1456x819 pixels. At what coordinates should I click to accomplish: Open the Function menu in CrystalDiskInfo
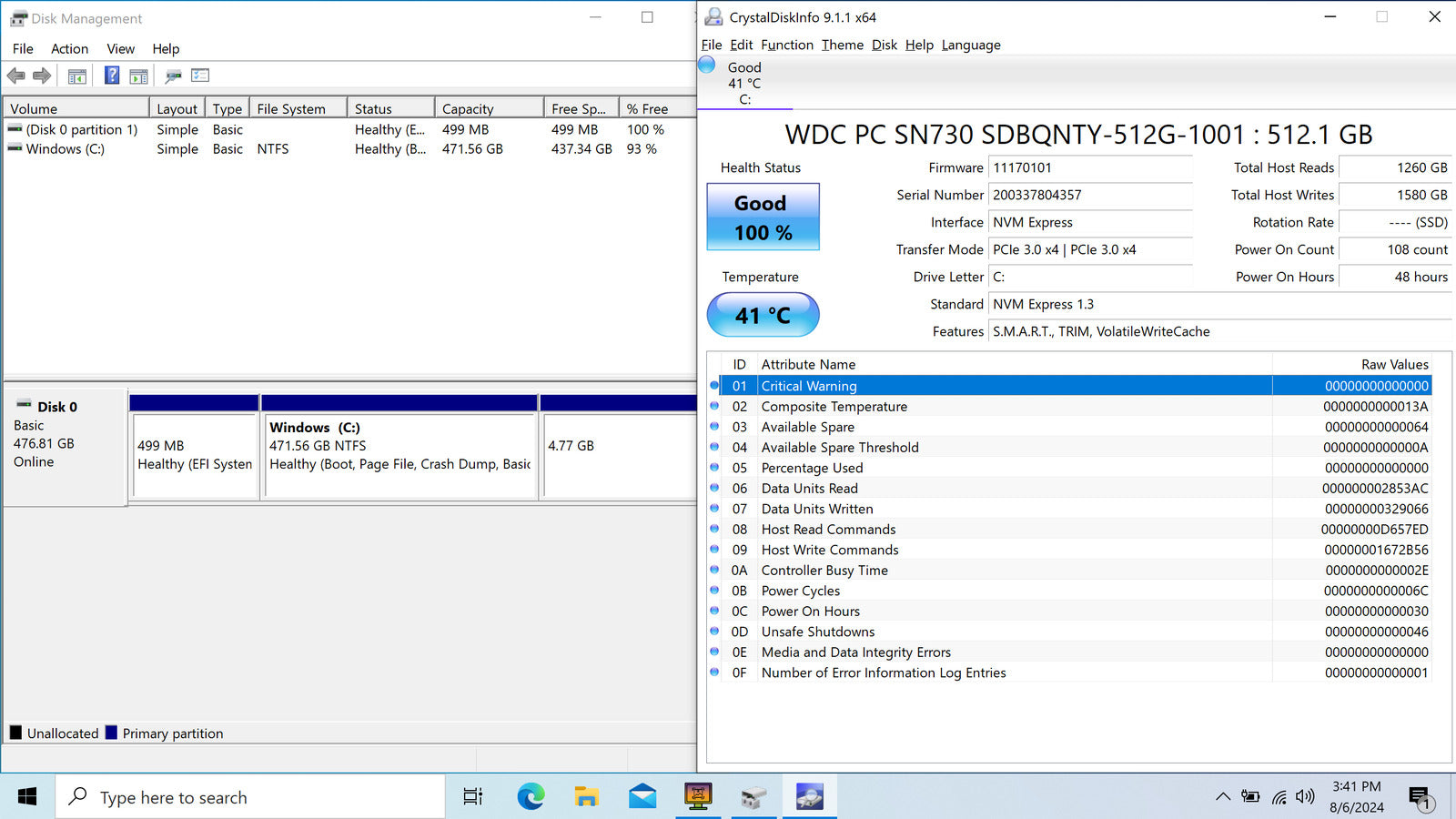click(787, 45)
